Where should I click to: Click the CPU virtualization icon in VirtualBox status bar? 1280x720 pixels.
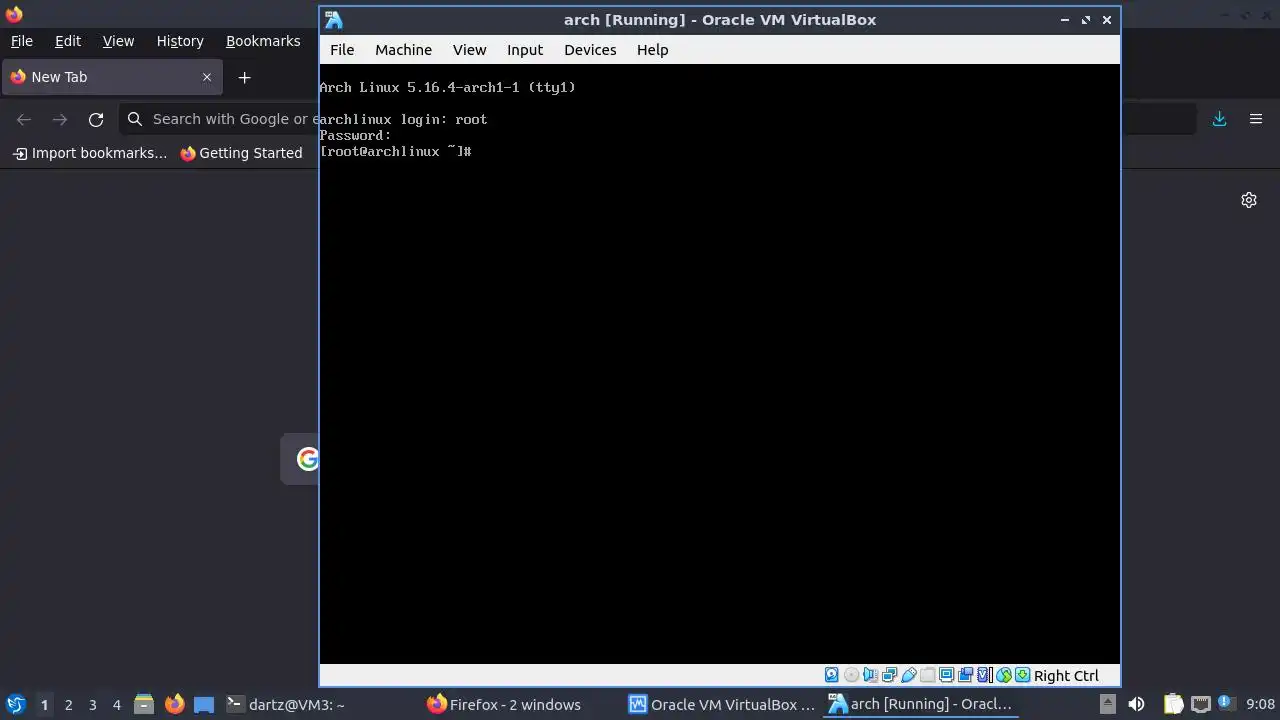click(x=983, y=675)
